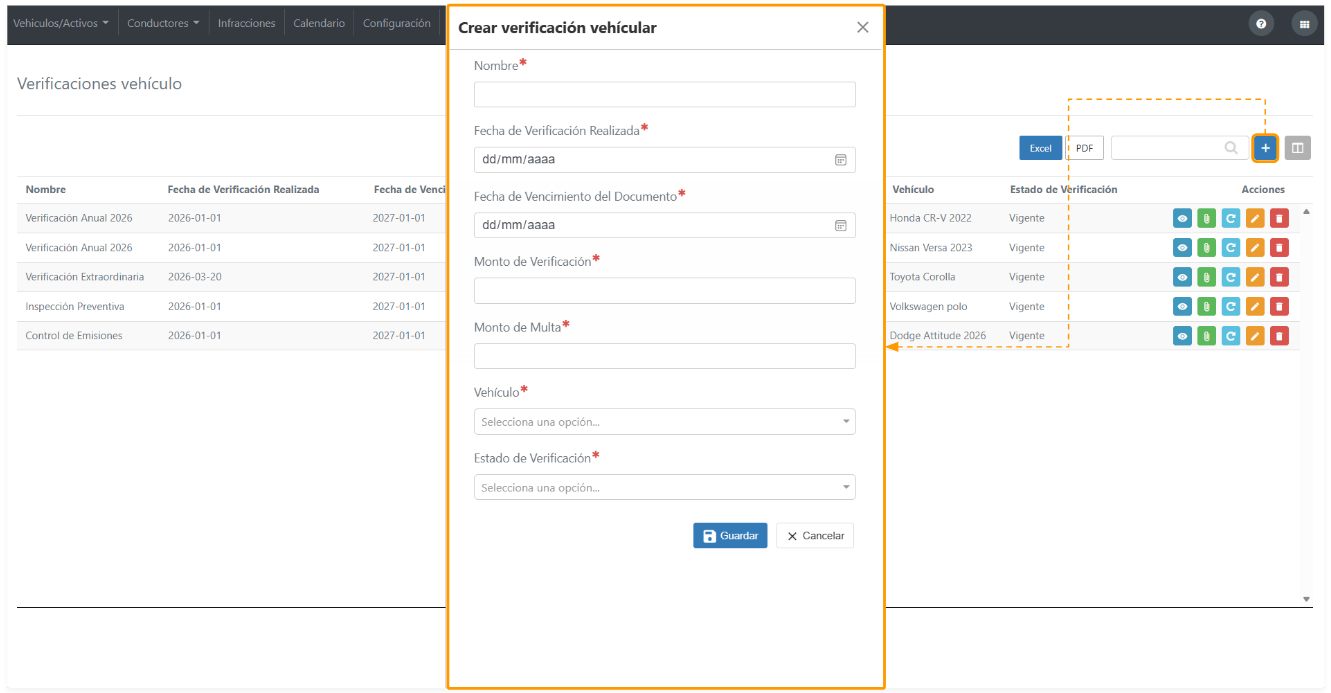The width and height of the screenshot is (1331, 693).
Task: Attach a file to the Honda CR-V 2022 row
Action: [1206, 218]
